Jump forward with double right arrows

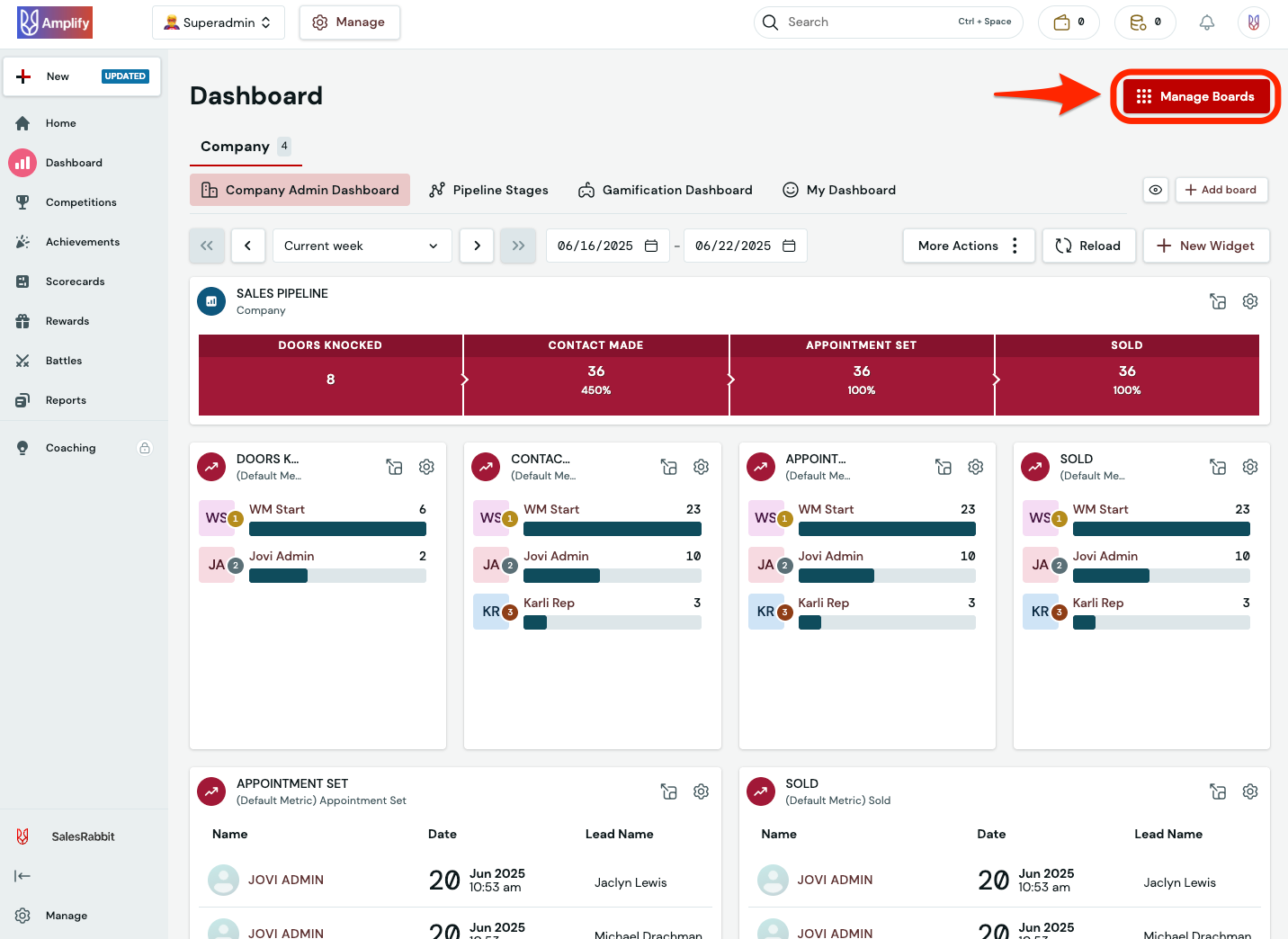518,246
